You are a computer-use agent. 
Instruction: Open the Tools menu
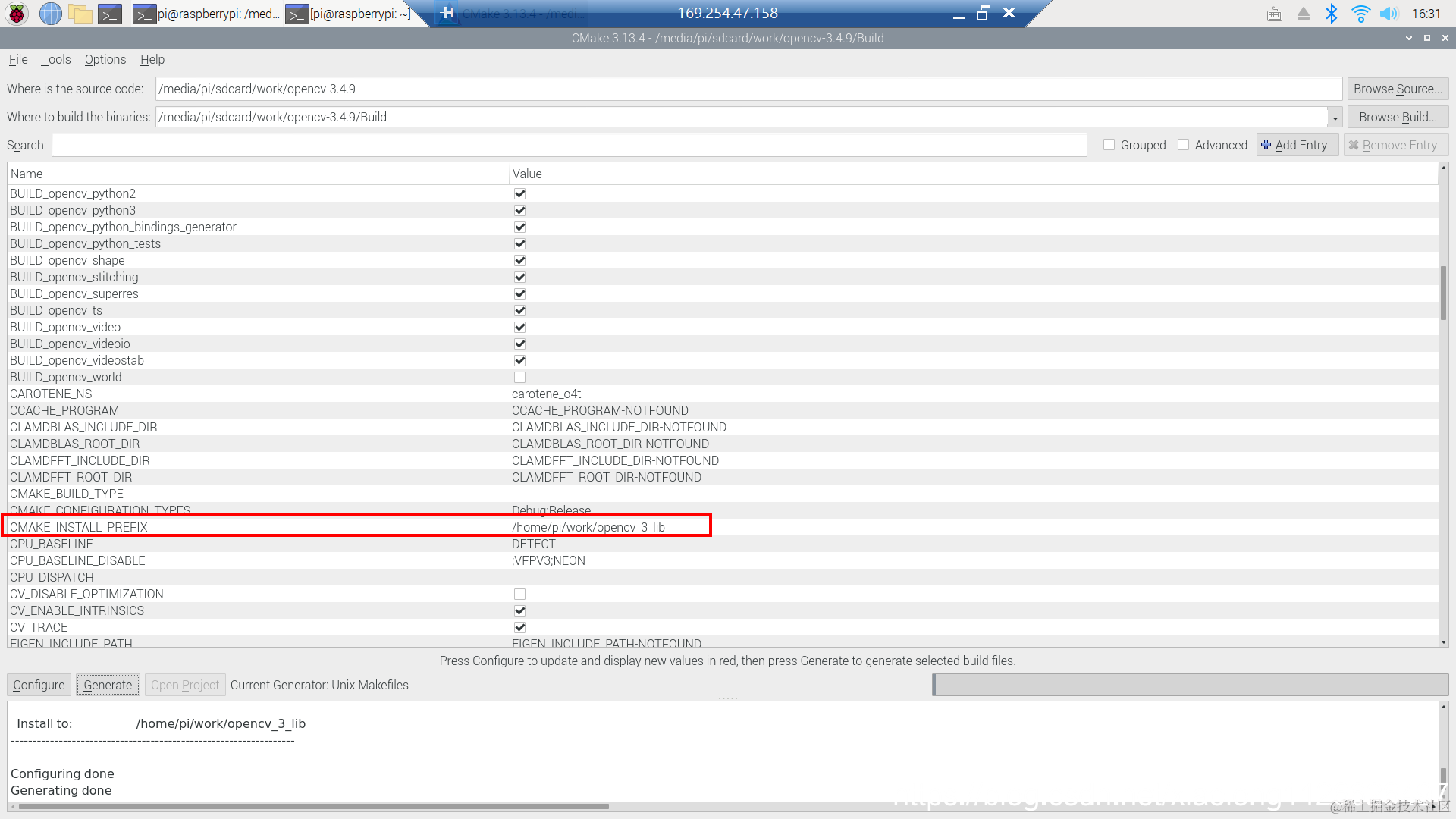pos(55,59)
